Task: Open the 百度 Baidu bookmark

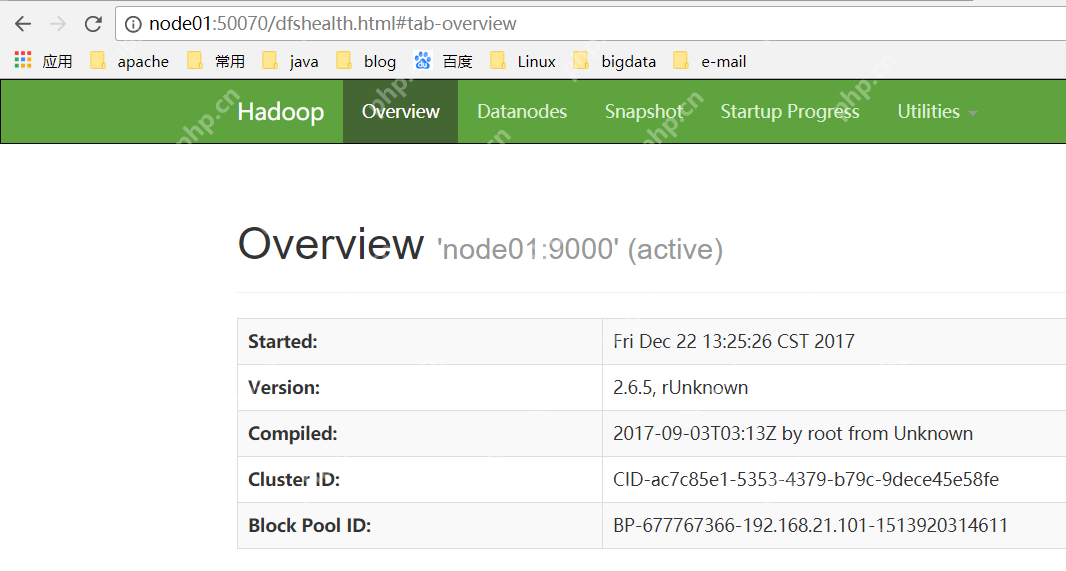Action: pyautogui.click(x=443, y=61)
